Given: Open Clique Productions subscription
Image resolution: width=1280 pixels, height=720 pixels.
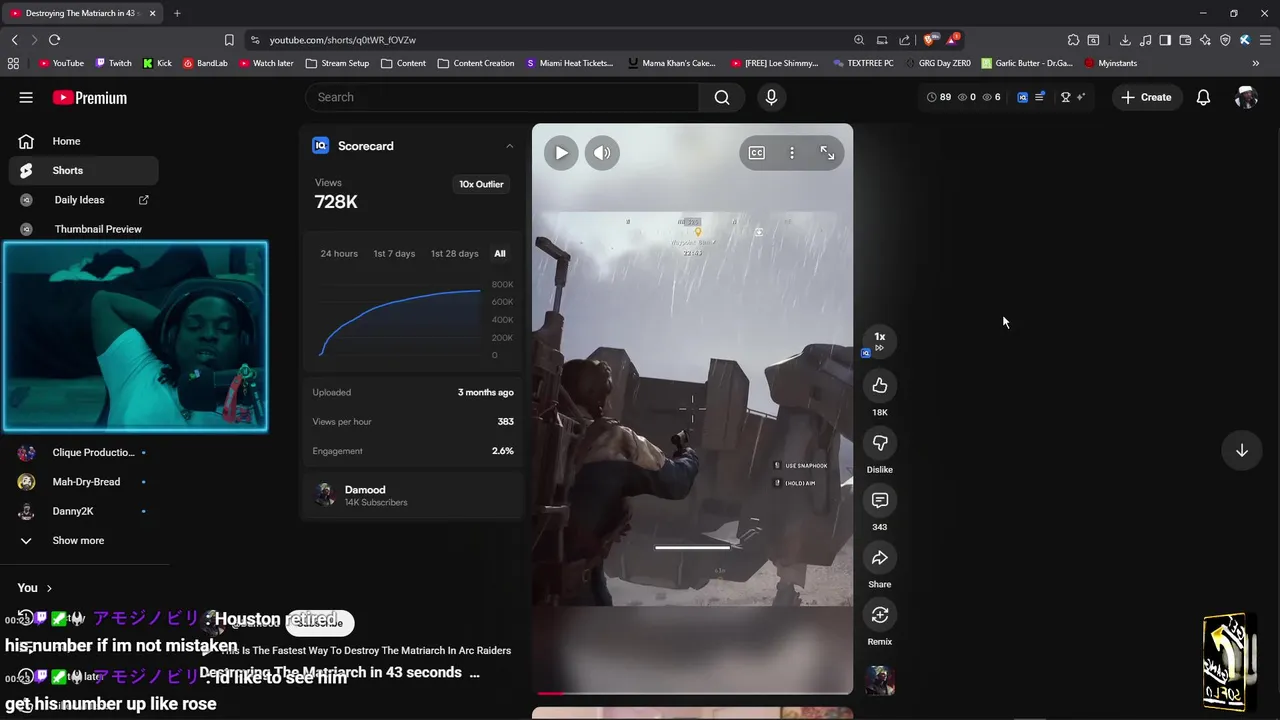Looking at the screenshot, I should click(84, 453).
